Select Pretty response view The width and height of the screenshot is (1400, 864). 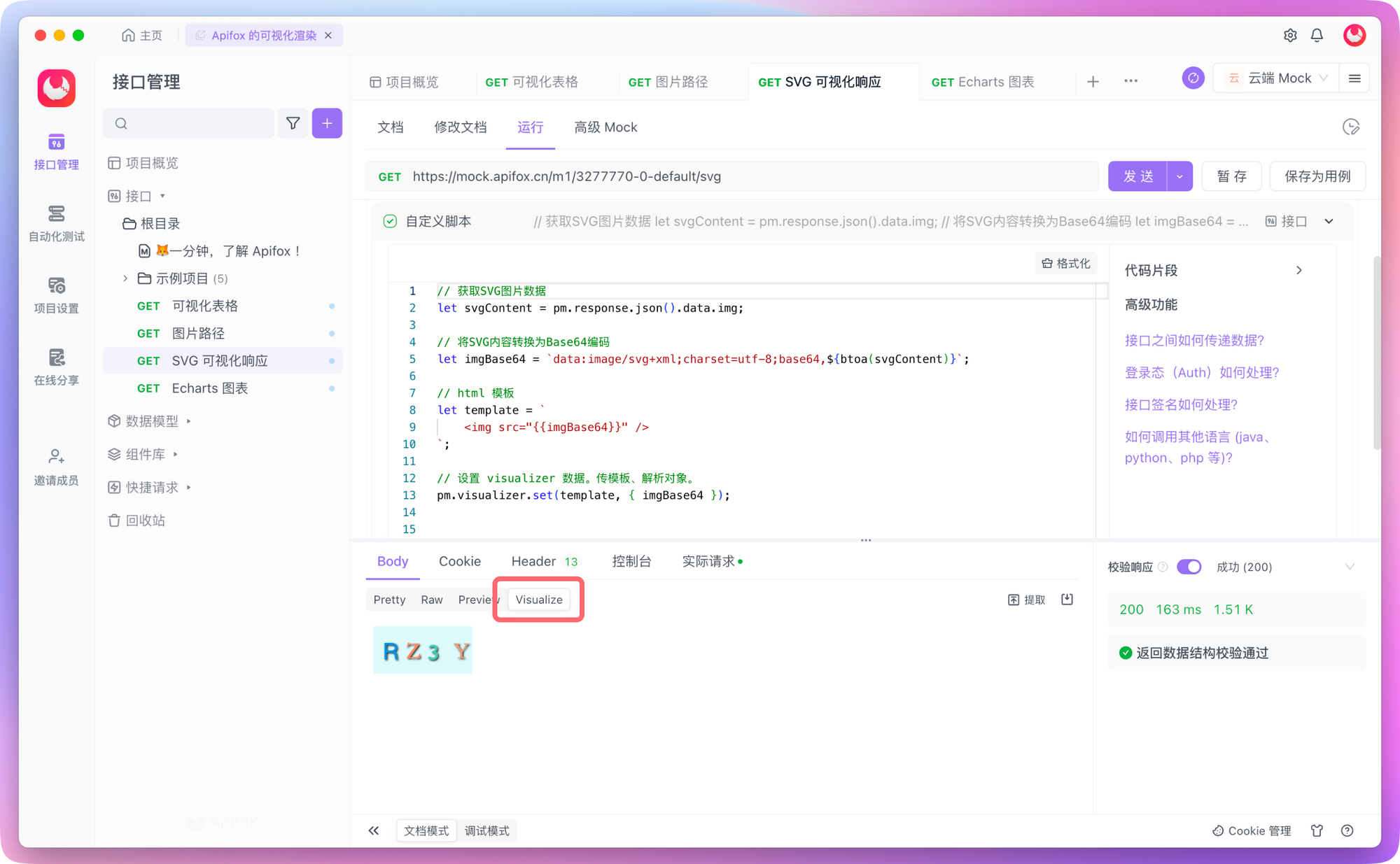[389, 600]
